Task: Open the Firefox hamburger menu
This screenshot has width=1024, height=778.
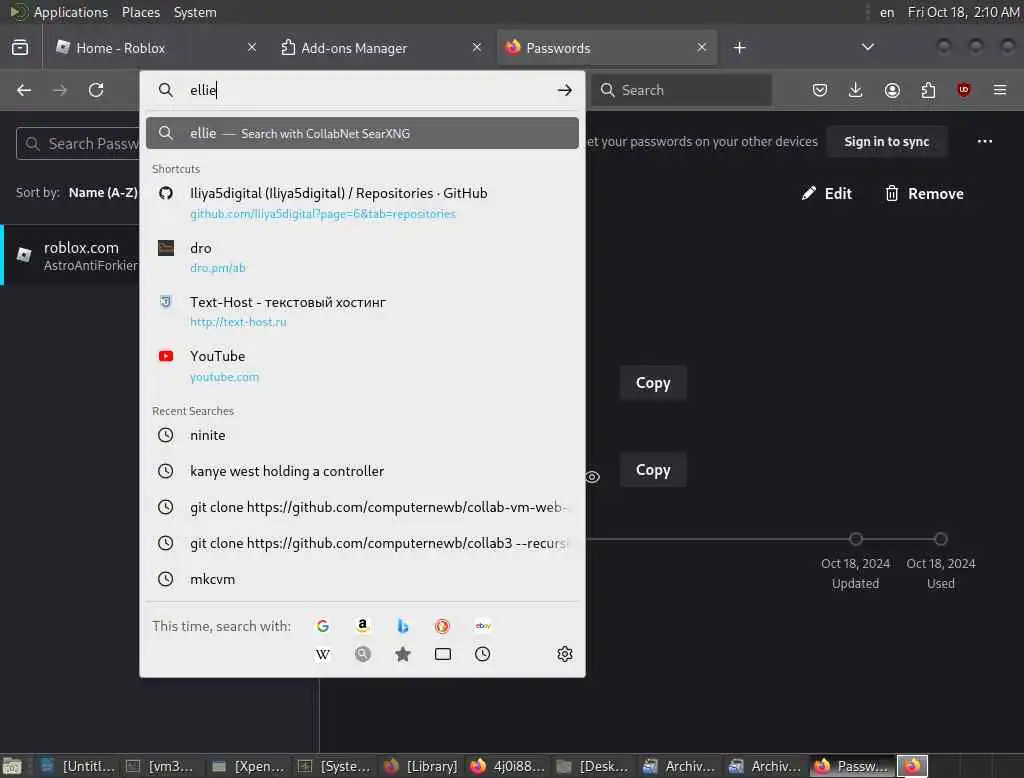Action: [x=1000, y=90]
